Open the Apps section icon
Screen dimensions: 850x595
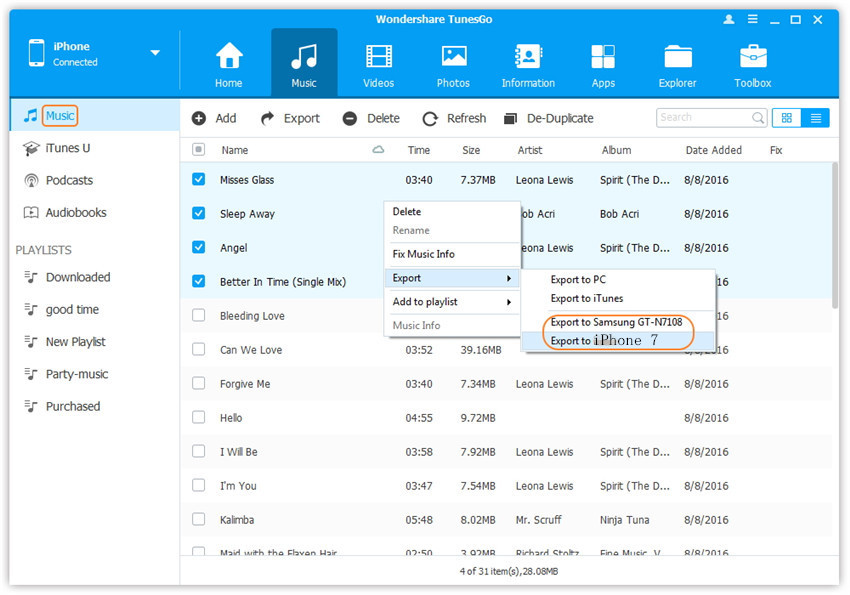point(603,56)
